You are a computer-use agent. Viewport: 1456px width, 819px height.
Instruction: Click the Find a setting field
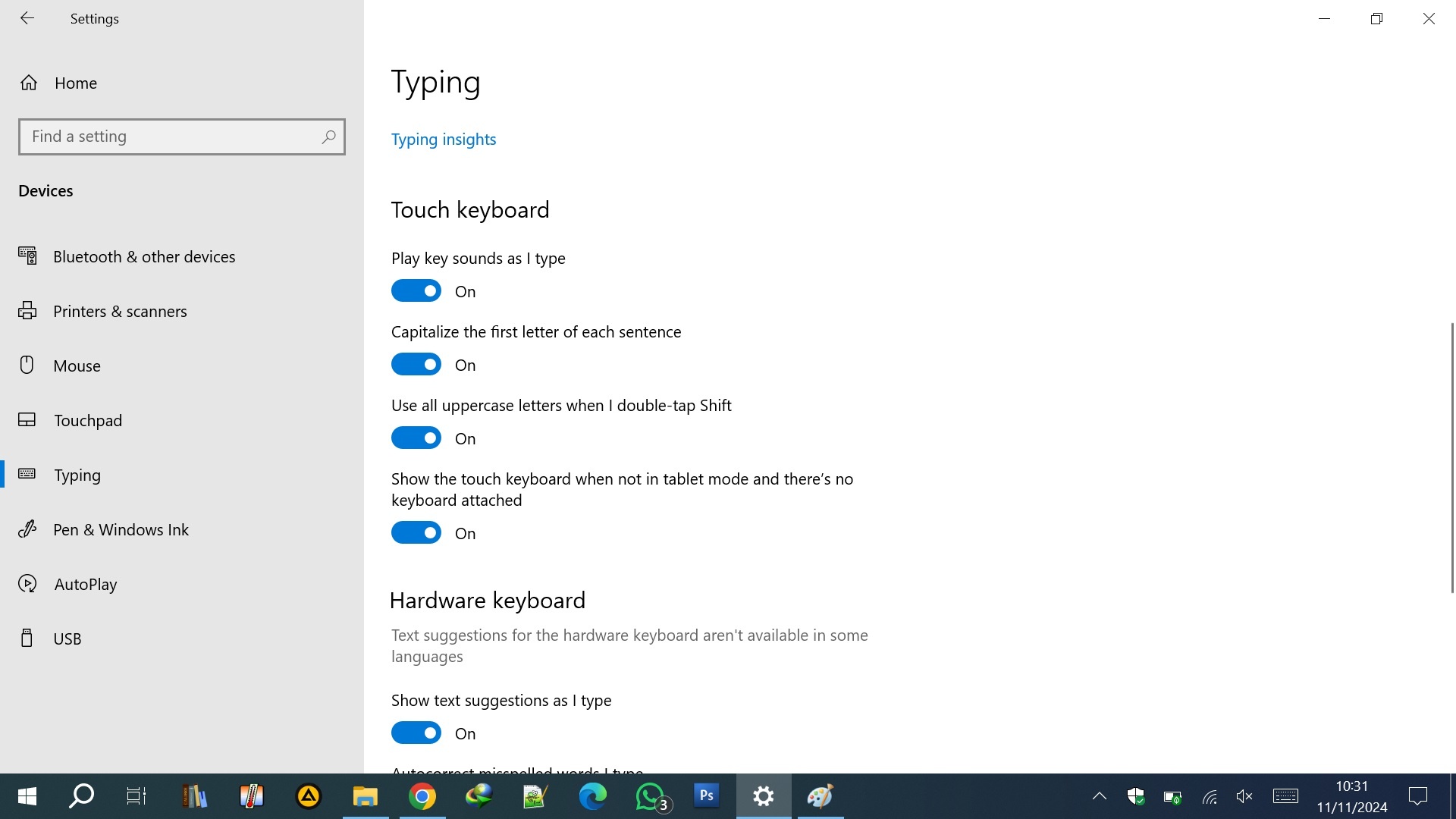point(171,136)
